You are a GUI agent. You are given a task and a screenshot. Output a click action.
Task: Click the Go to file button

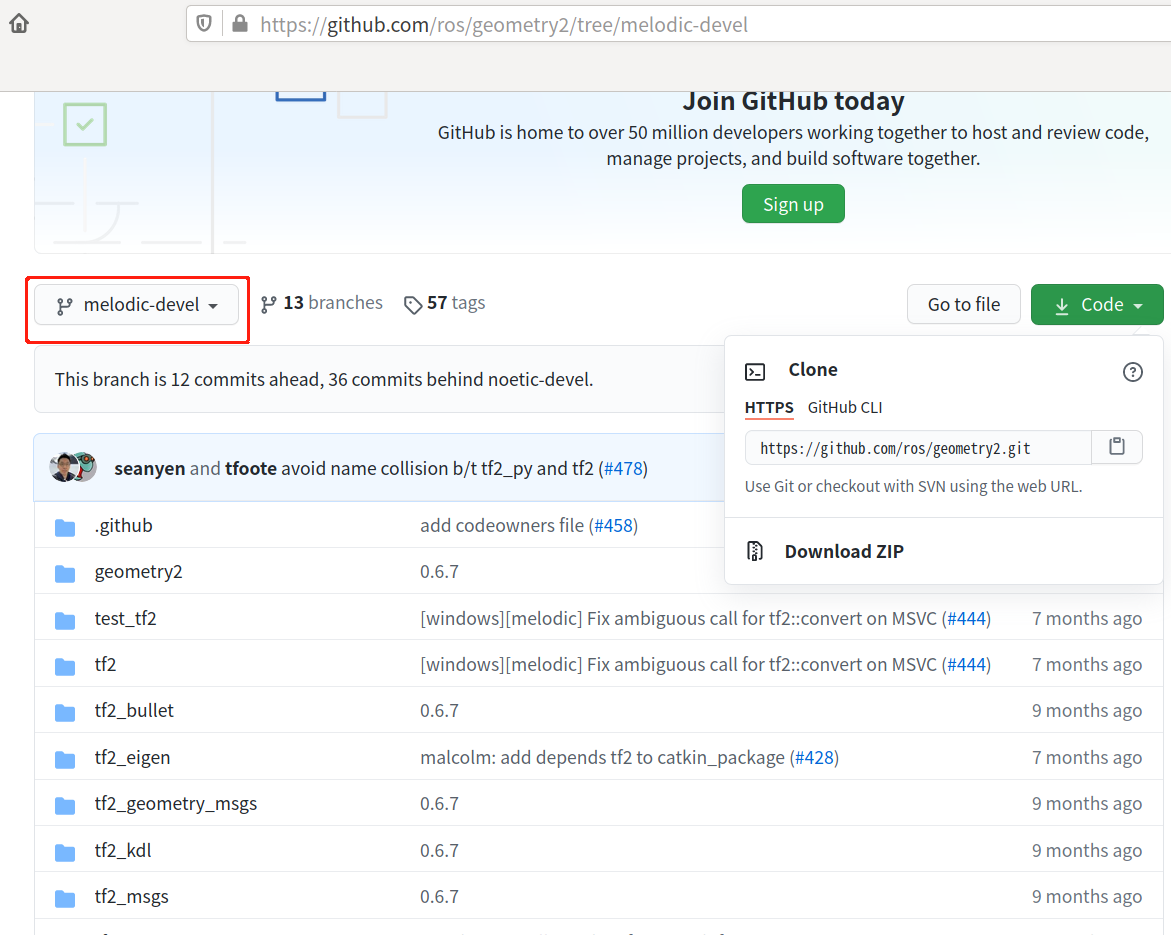click(x=963, y=304)
